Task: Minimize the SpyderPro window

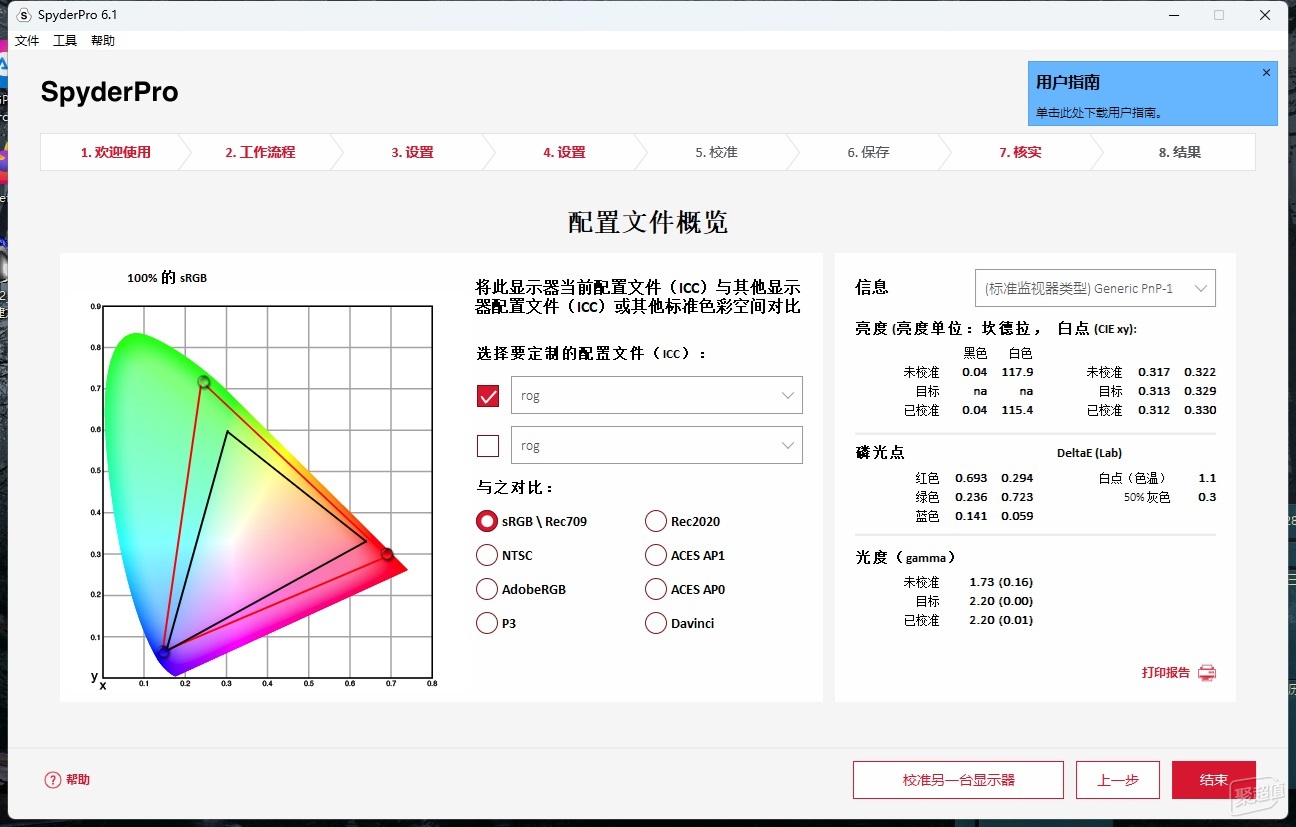Action: (1172, 15)
